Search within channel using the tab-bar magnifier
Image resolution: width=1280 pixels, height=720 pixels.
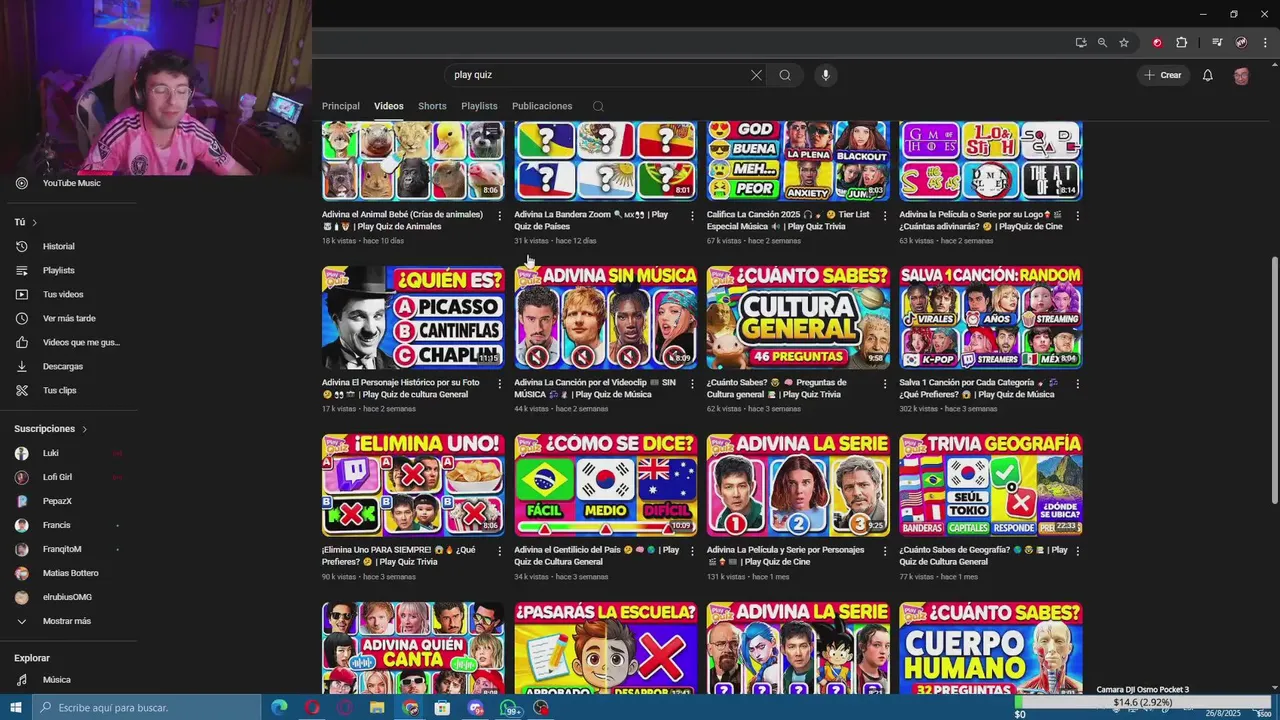598,106
